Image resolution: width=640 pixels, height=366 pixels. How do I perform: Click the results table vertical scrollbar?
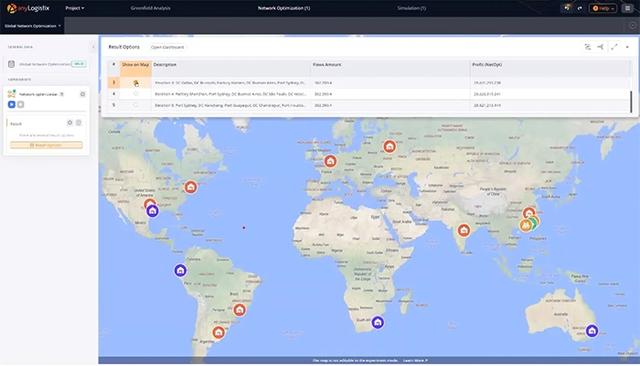[x=631, y=102]
